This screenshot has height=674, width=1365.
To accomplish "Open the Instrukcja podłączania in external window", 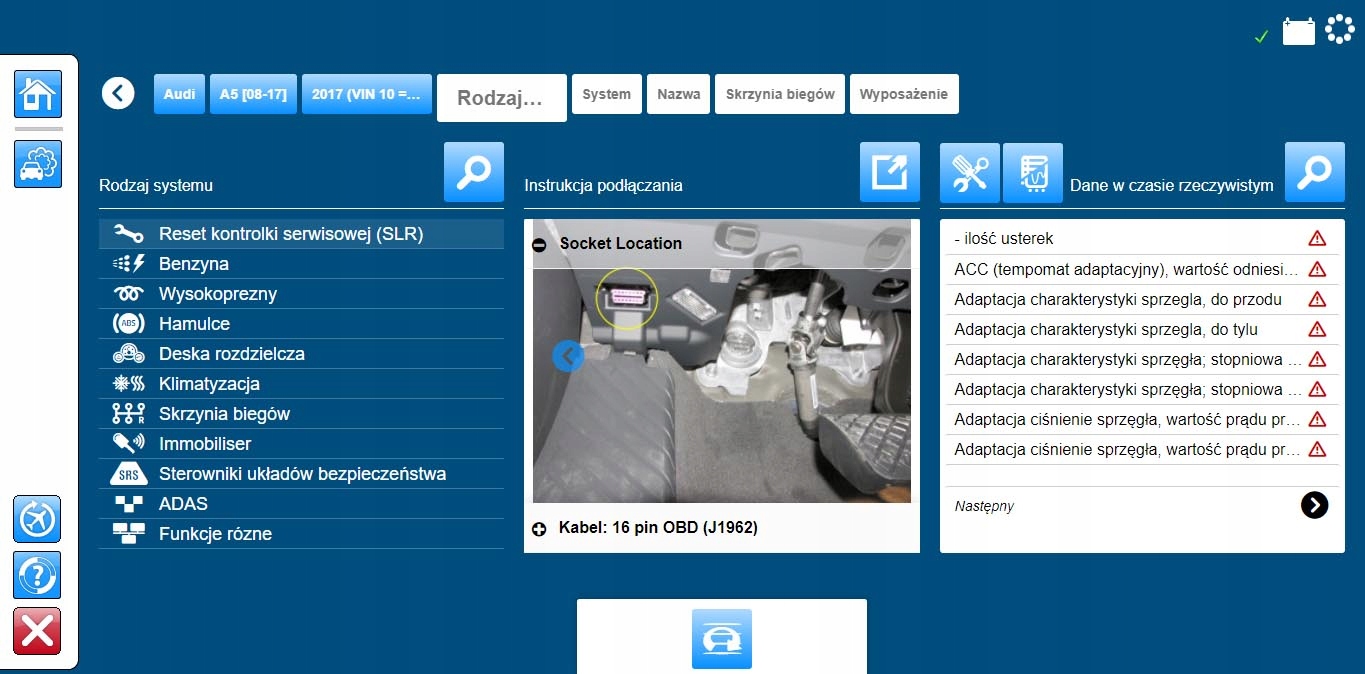I will pos(889,172).
